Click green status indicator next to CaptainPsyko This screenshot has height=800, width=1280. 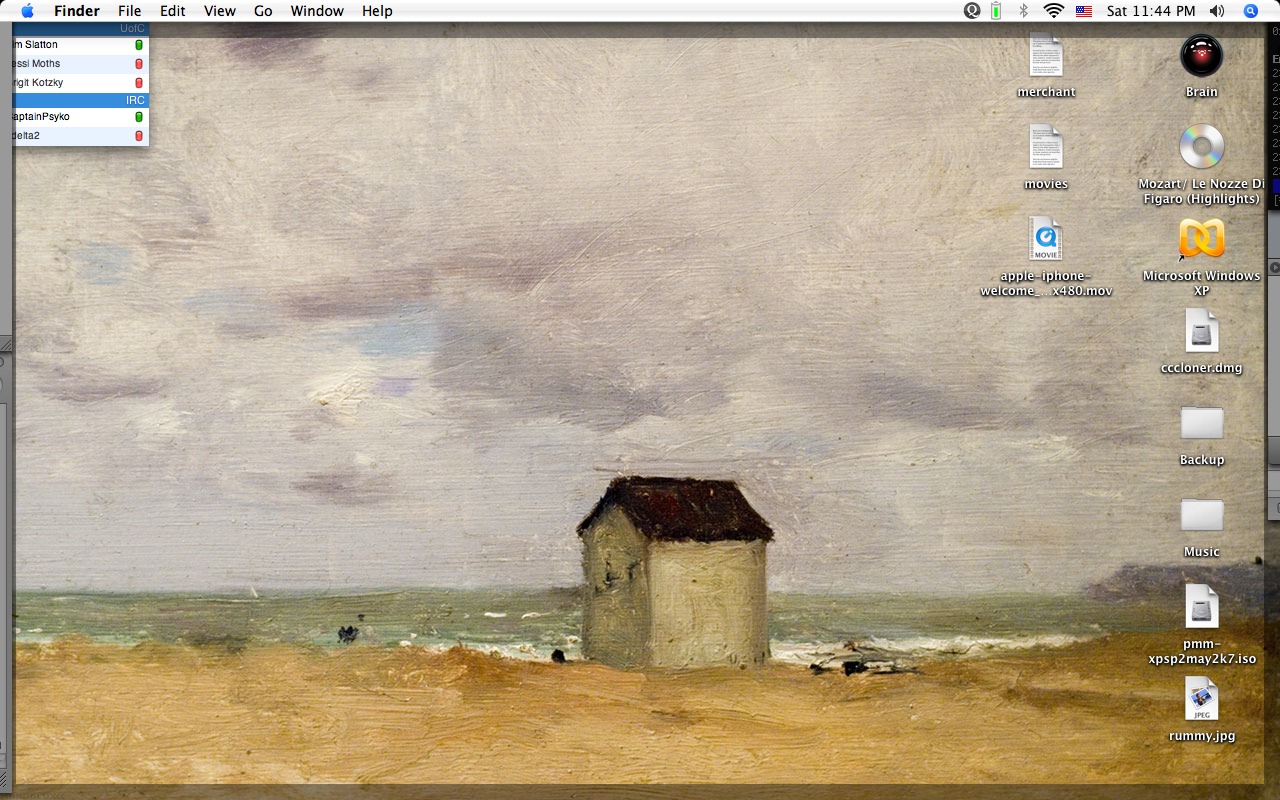point(139,117)
